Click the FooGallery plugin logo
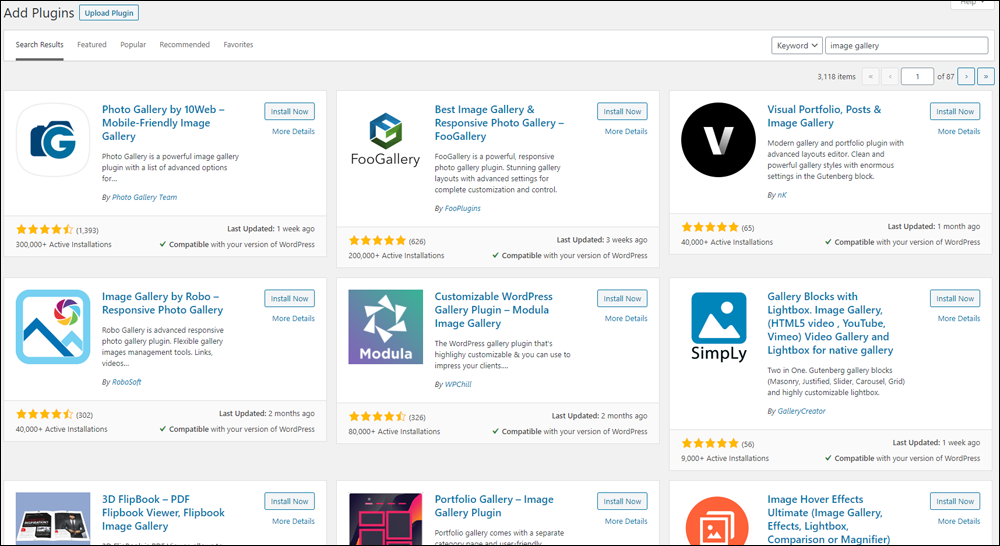This screenshot has width=1000, height=546. tap(385, 140)
